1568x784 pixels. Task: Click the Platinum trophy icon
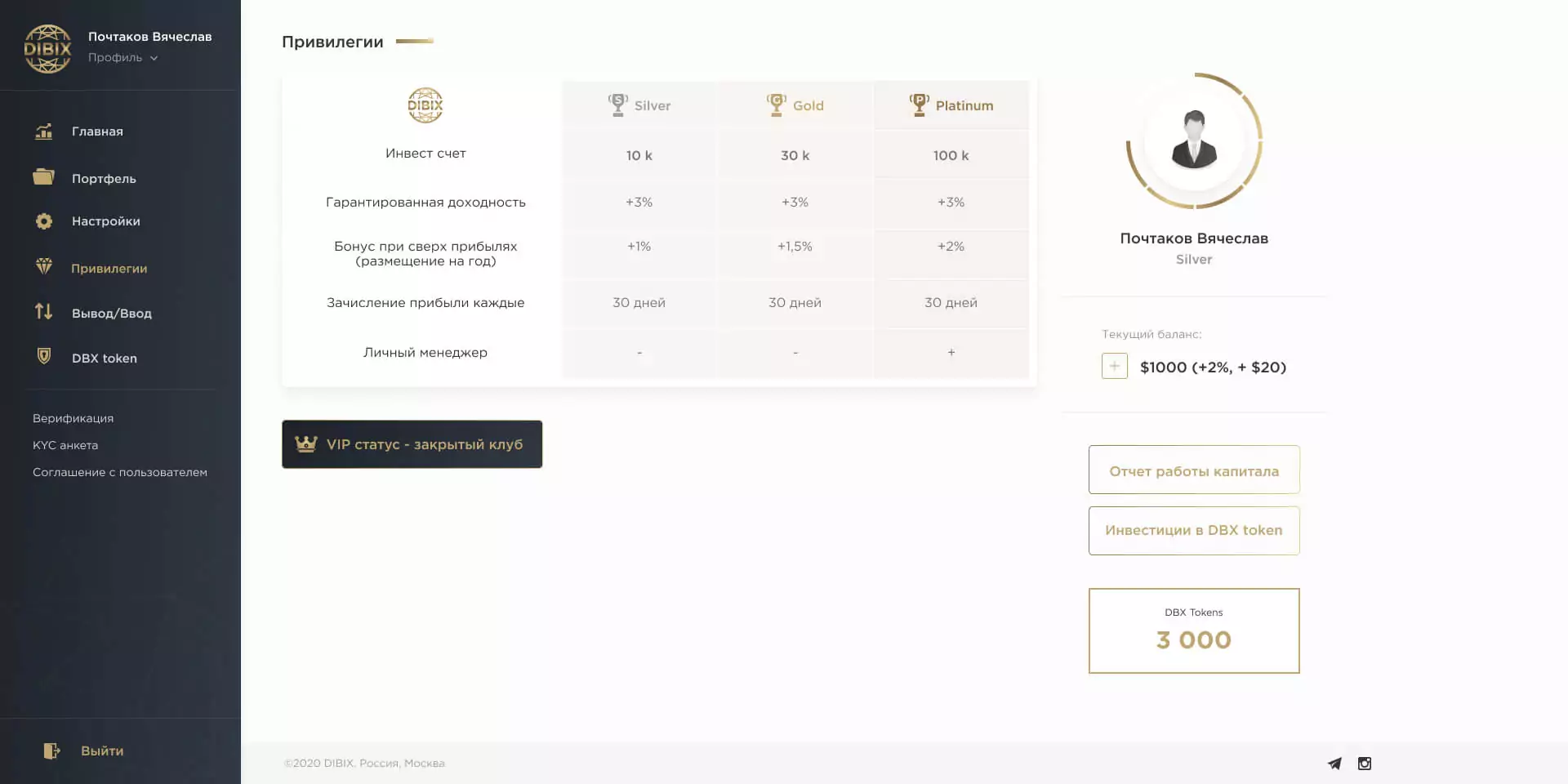click(x=919, y=105)
